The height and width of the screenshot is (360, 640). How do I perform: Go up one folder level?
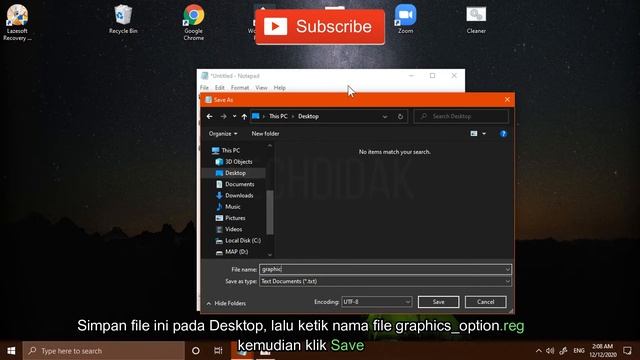click(x=244, y=117)
